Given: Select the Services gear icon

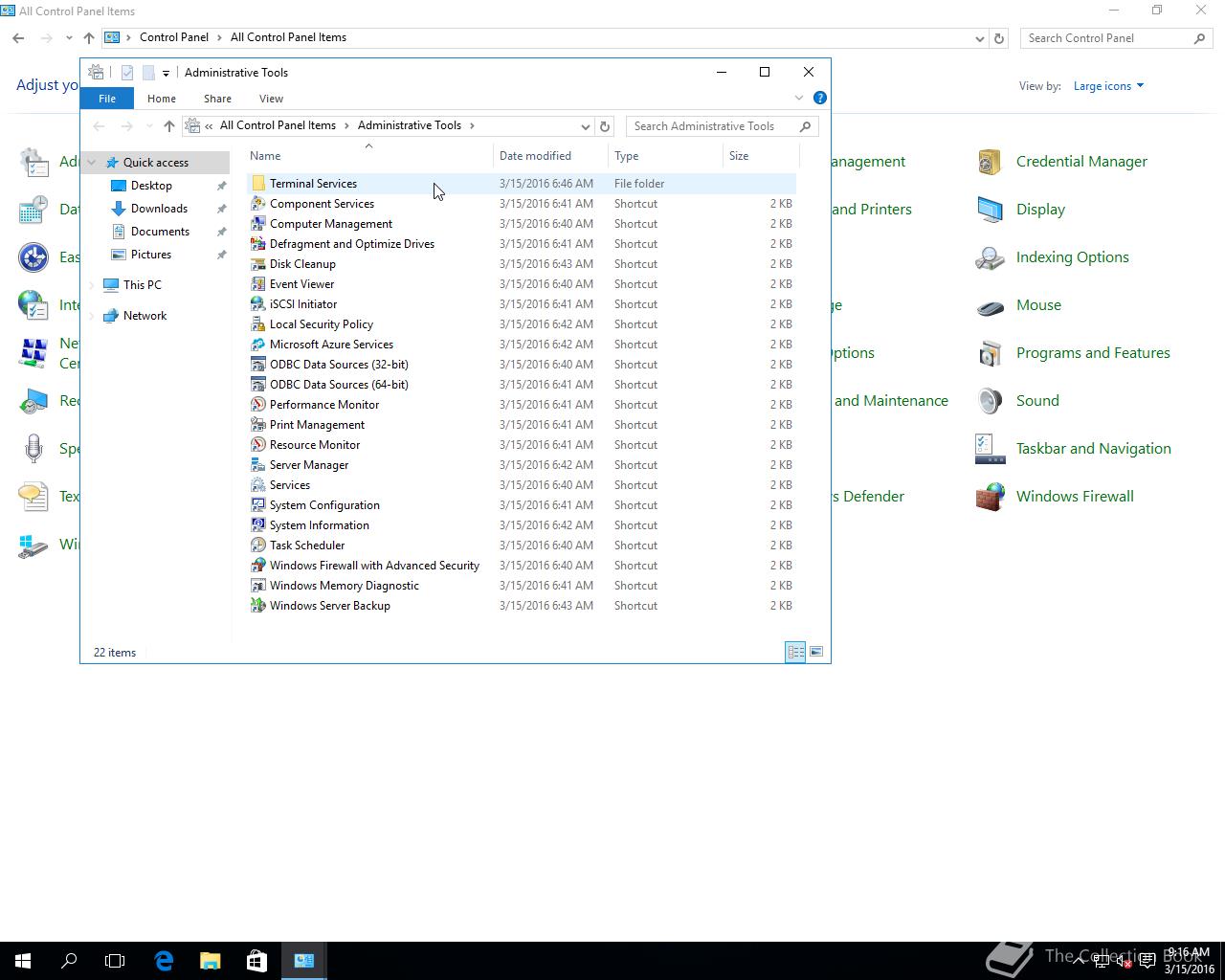Looking at the screenshot, I should (257, 485).
